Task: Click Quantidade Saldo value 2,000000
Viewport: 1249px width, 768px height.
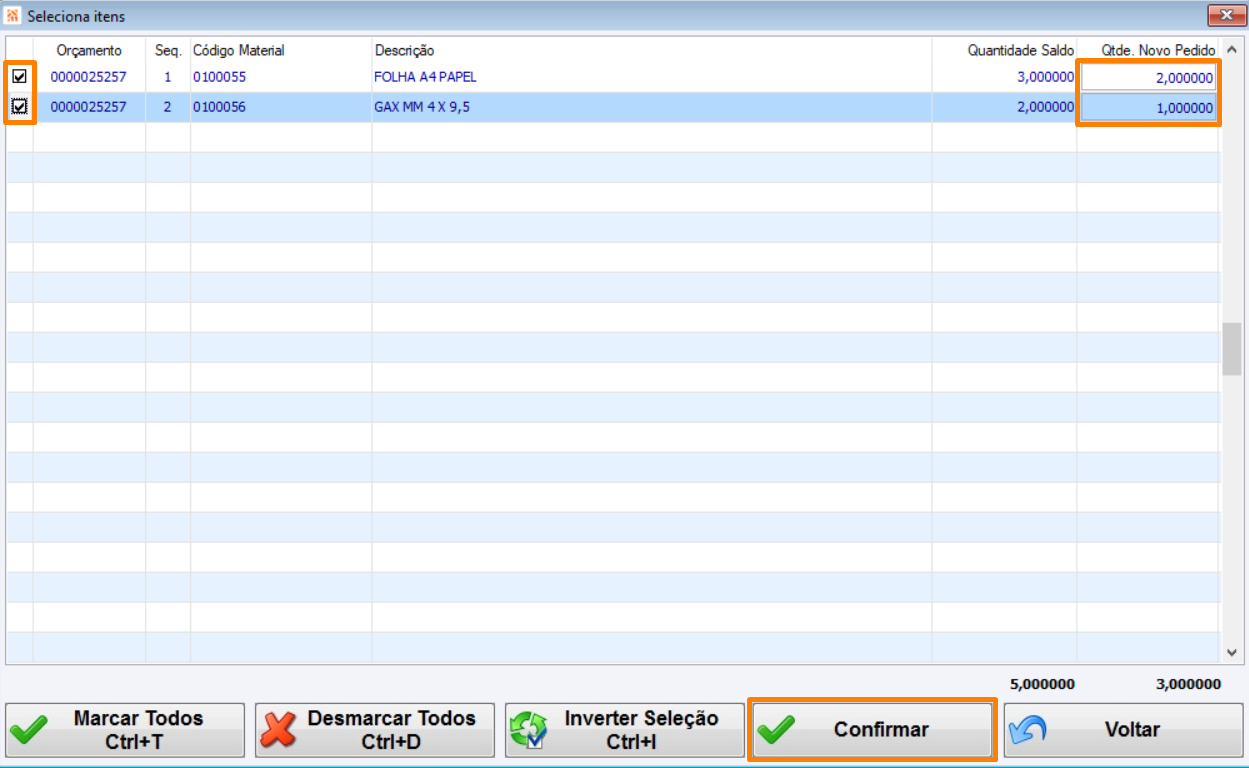Action: [x=1046, y=107]
